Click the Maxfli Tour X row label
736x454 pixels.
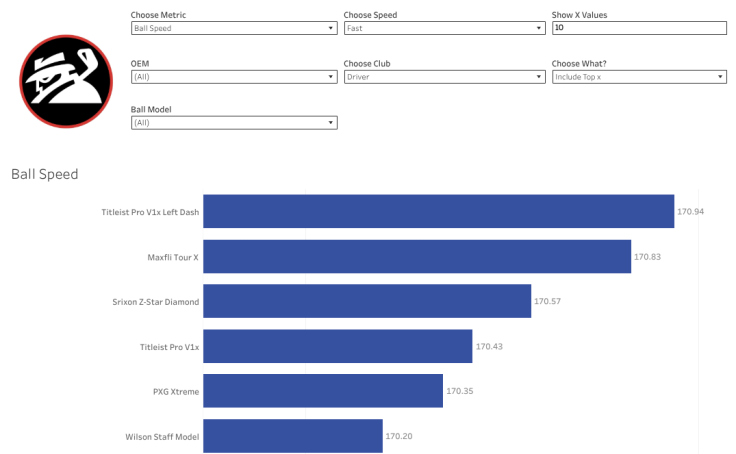pyautogui.click(x=173, y=257)
